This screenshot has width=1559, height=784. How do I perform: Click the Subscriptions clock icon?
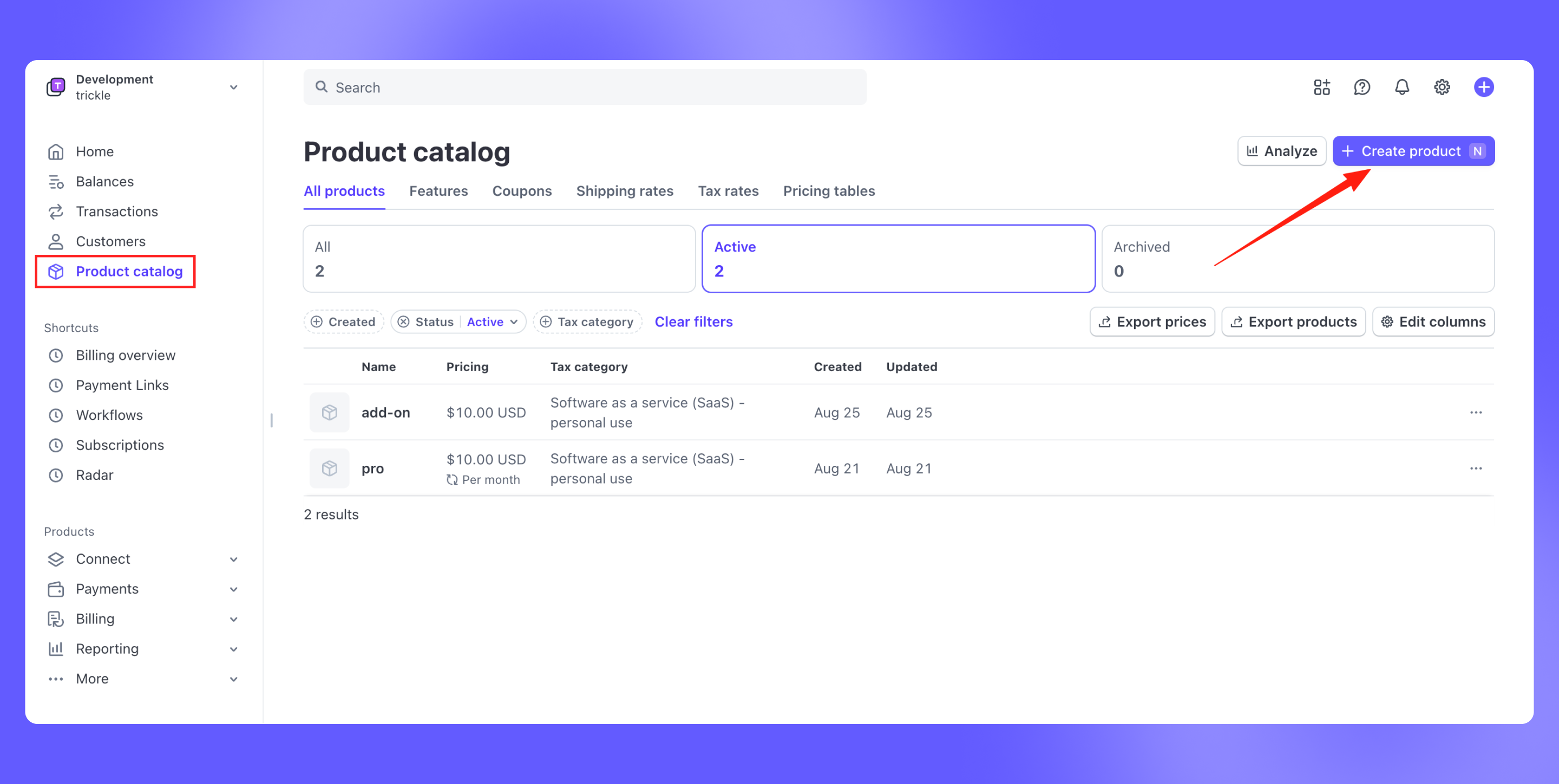click(56, 445)
